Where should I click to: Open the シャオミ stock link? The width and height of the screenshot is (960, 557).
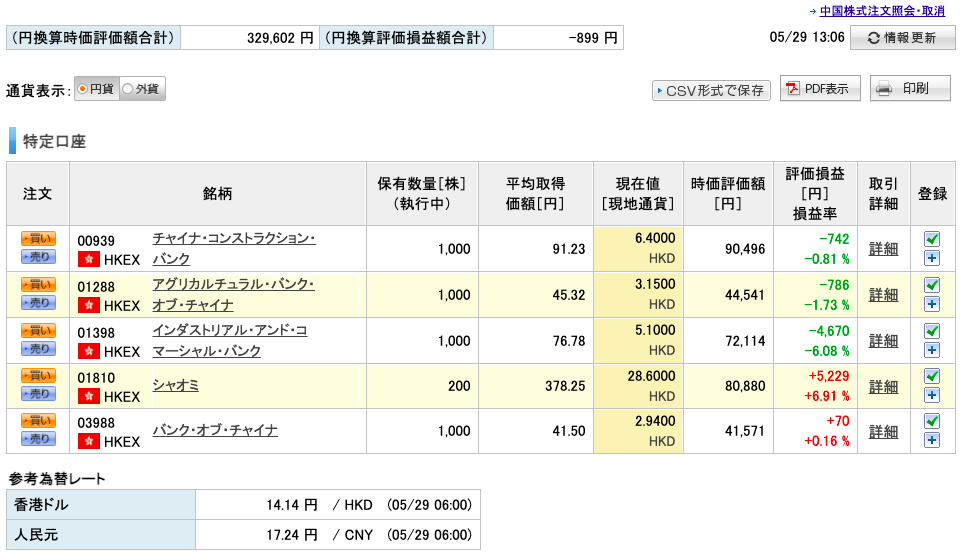click(175, 385)
